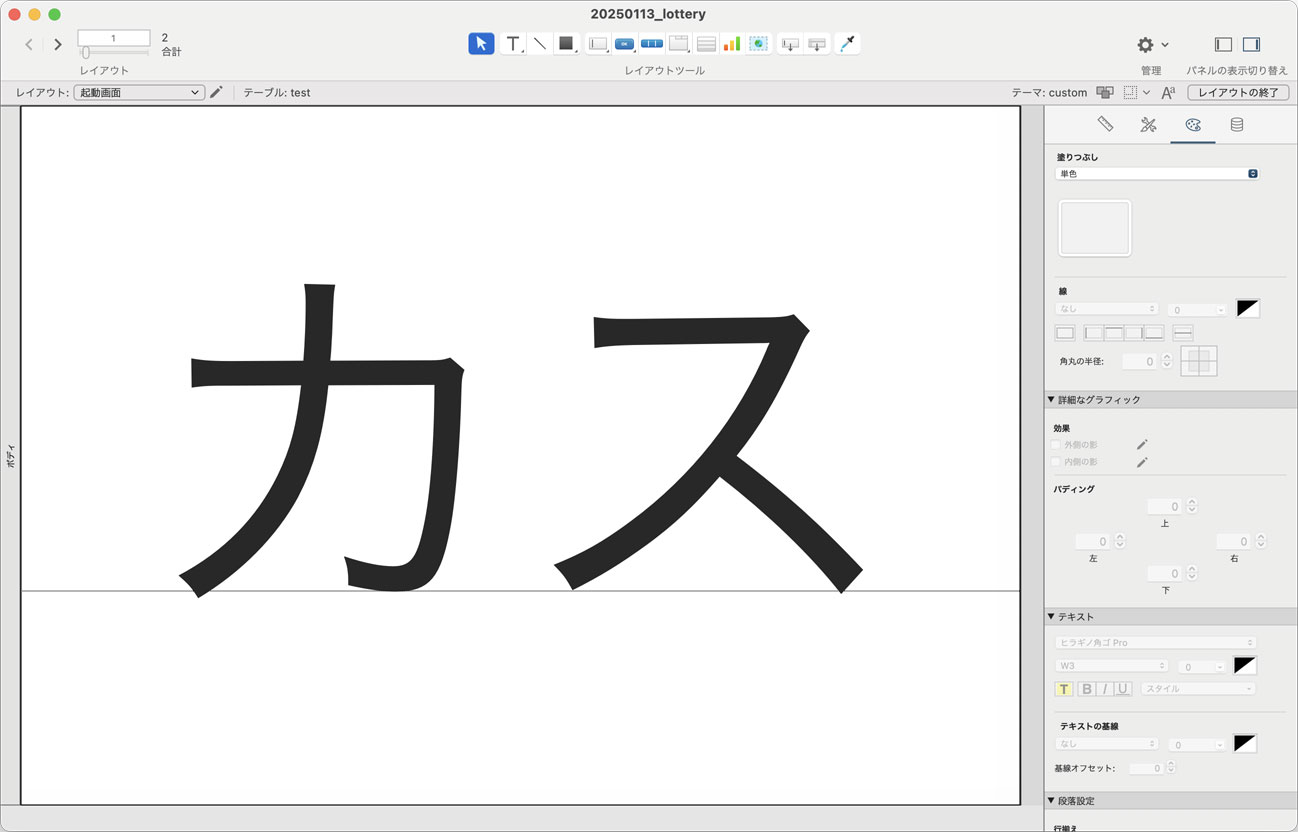
Task: Click the left padding 左 stepper
Action: point(1119,541)
